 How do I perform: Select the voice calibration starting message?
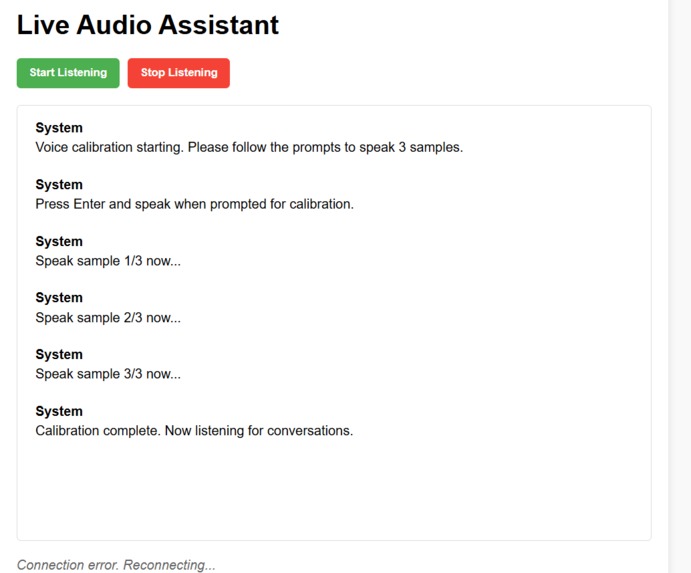tap(249, 147)
